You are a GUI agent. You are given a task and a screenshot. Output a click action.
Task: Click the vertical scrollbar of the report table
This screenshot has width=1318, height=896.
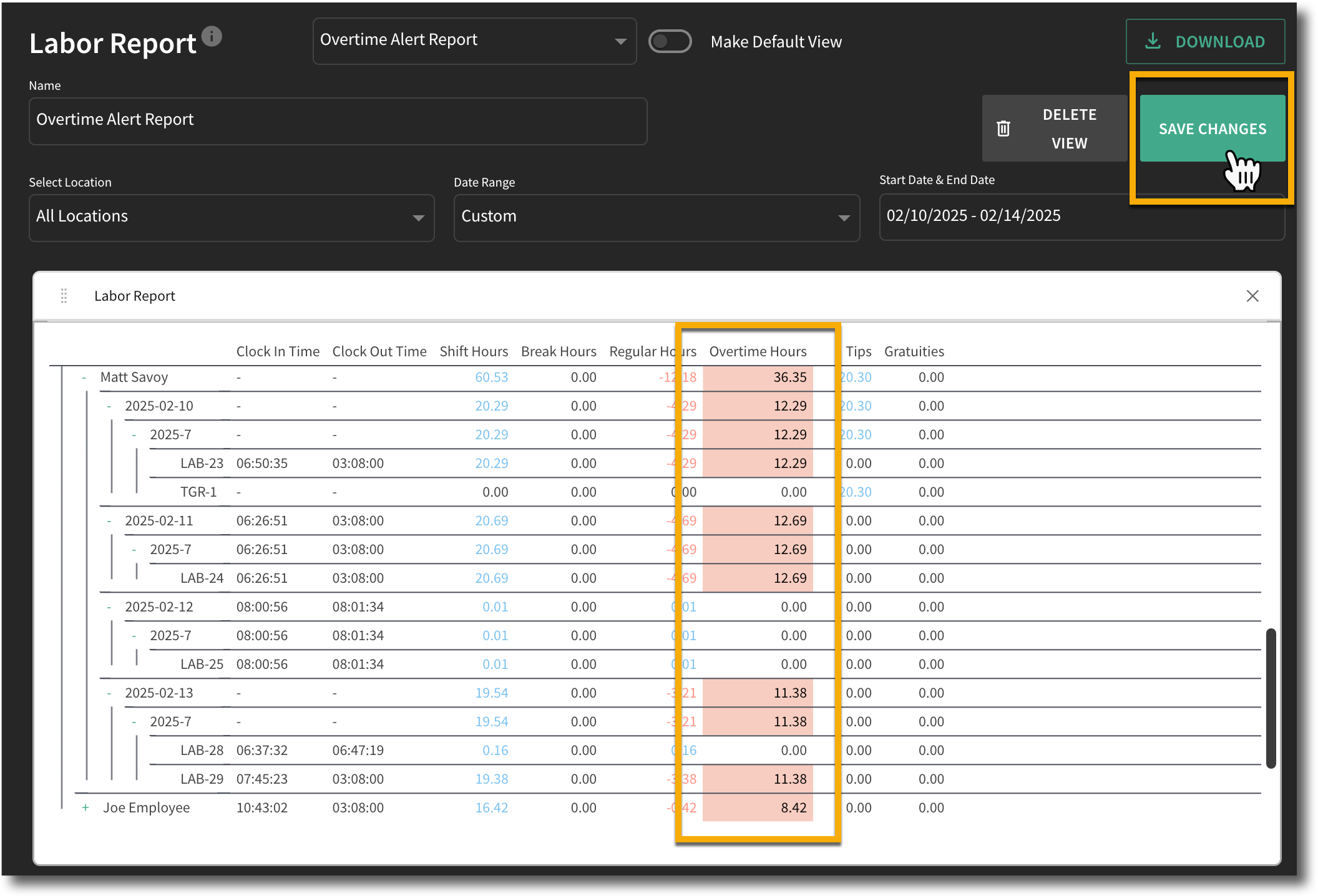point(1271,699)
